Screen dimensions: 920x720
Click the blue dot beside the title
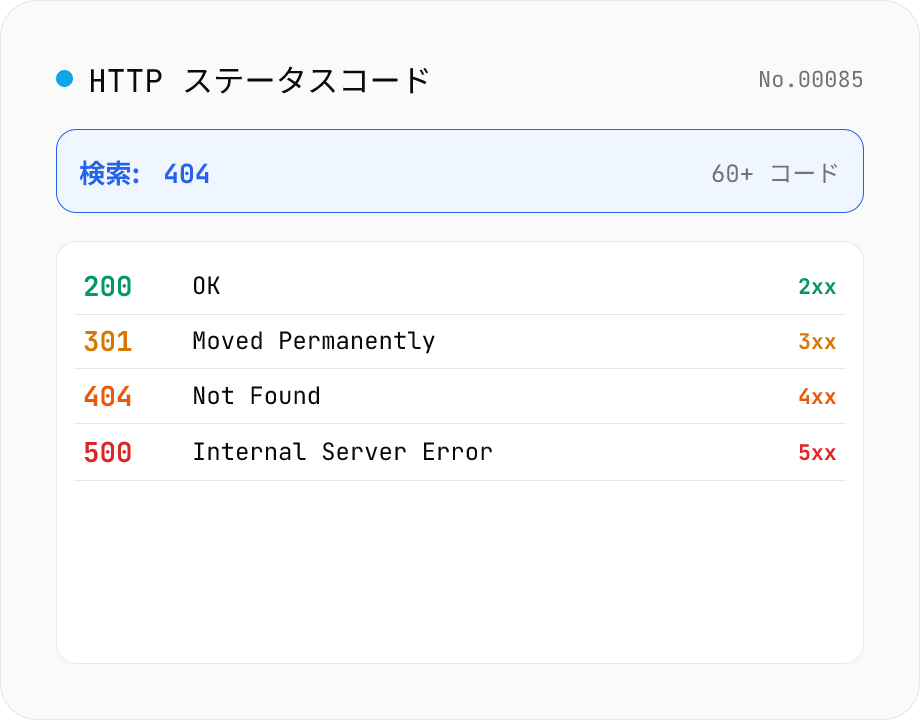(x=65, y=78)
